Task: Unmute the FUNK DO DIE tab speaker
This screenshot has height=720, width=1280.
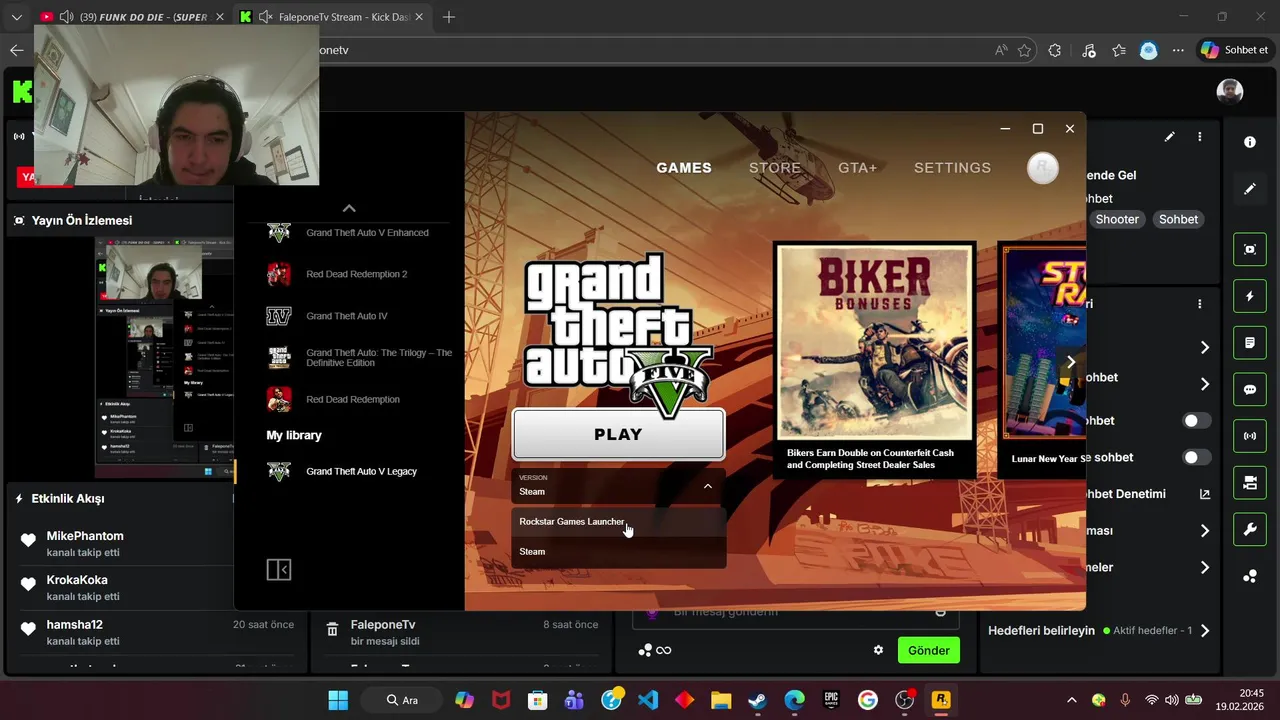Action: click(66, 17)
